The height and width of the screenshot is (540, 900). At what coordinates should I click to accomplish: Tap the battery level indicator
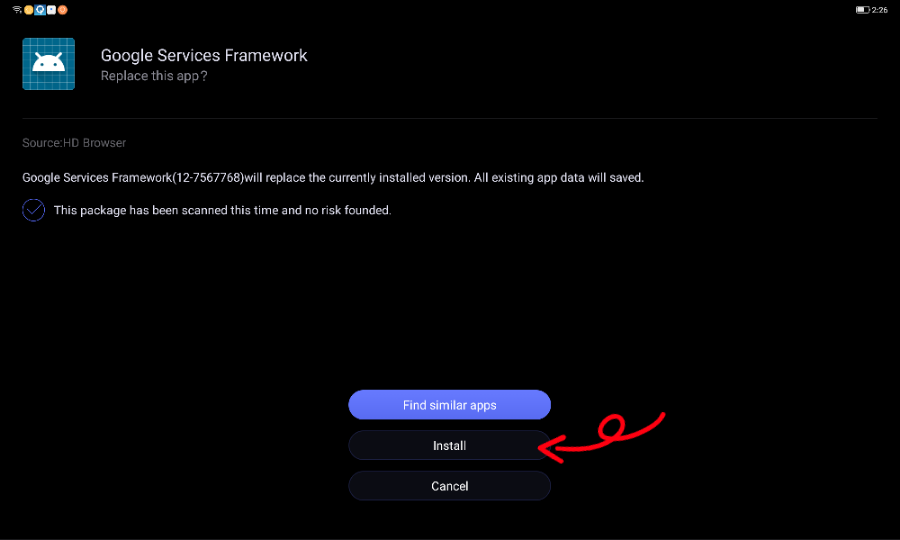(x=863, y=10)
